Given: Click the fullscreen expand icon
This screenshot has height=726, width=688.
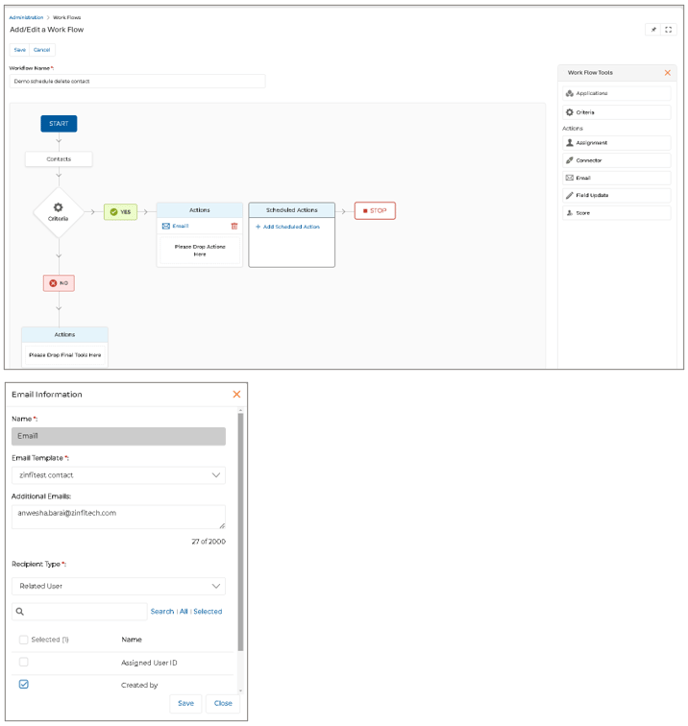Looking at the screenshot, I should point(669,30).
